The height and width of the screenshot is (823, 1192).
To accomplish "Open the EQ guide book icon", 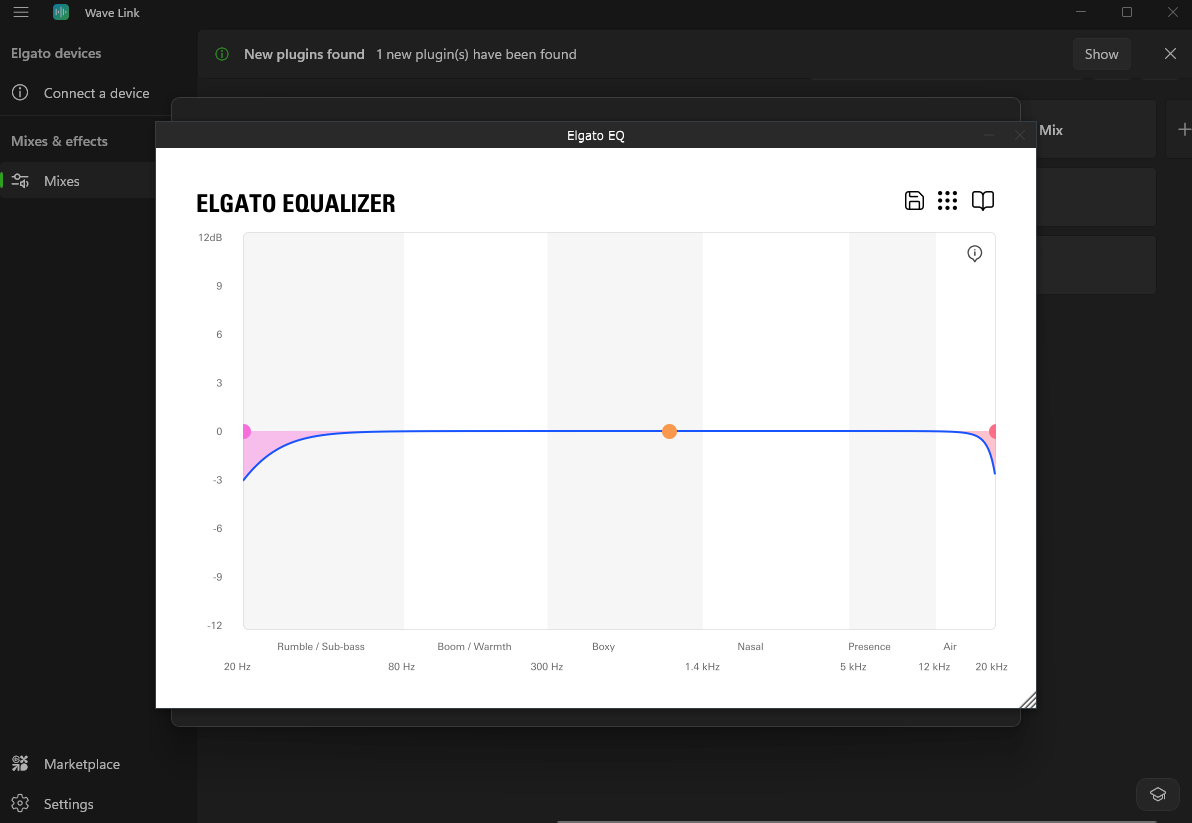I will point(983,201).
